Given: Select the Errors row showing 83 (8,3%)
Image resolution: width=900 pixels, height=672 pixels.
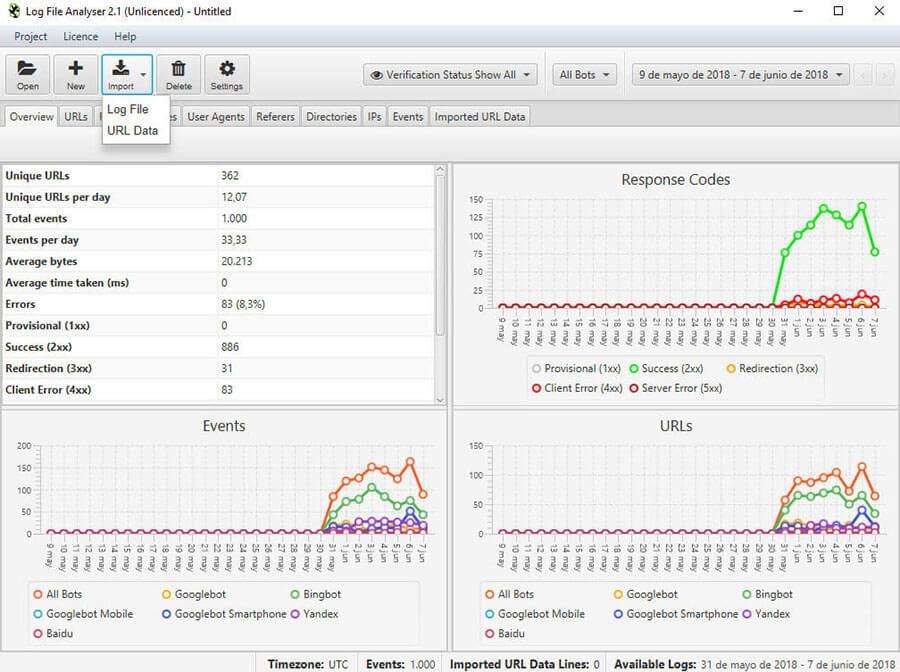Looking at the screenshot, I should click(x=218, y=304).
